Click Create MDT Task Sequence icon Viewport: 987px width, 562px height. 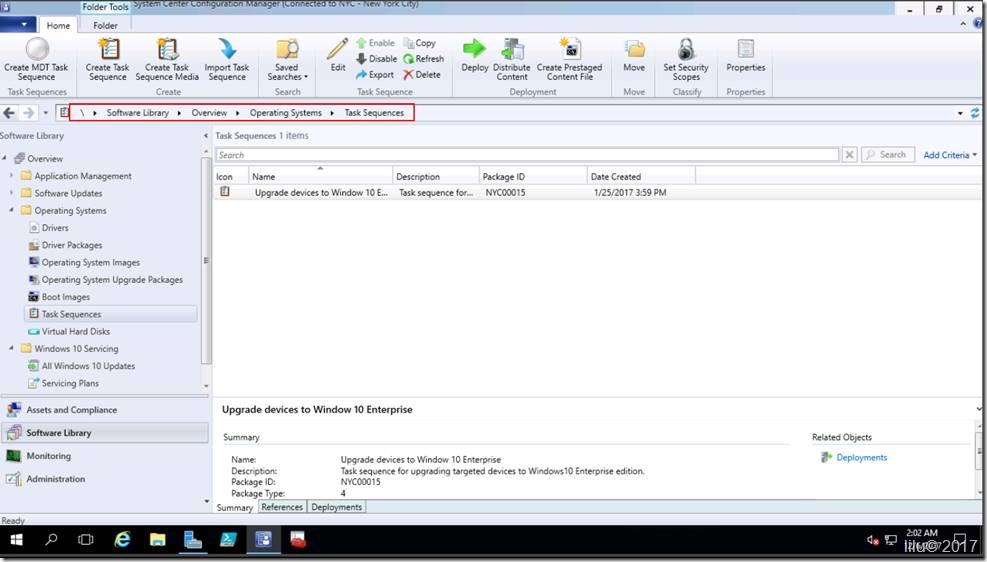click(37, 50)
